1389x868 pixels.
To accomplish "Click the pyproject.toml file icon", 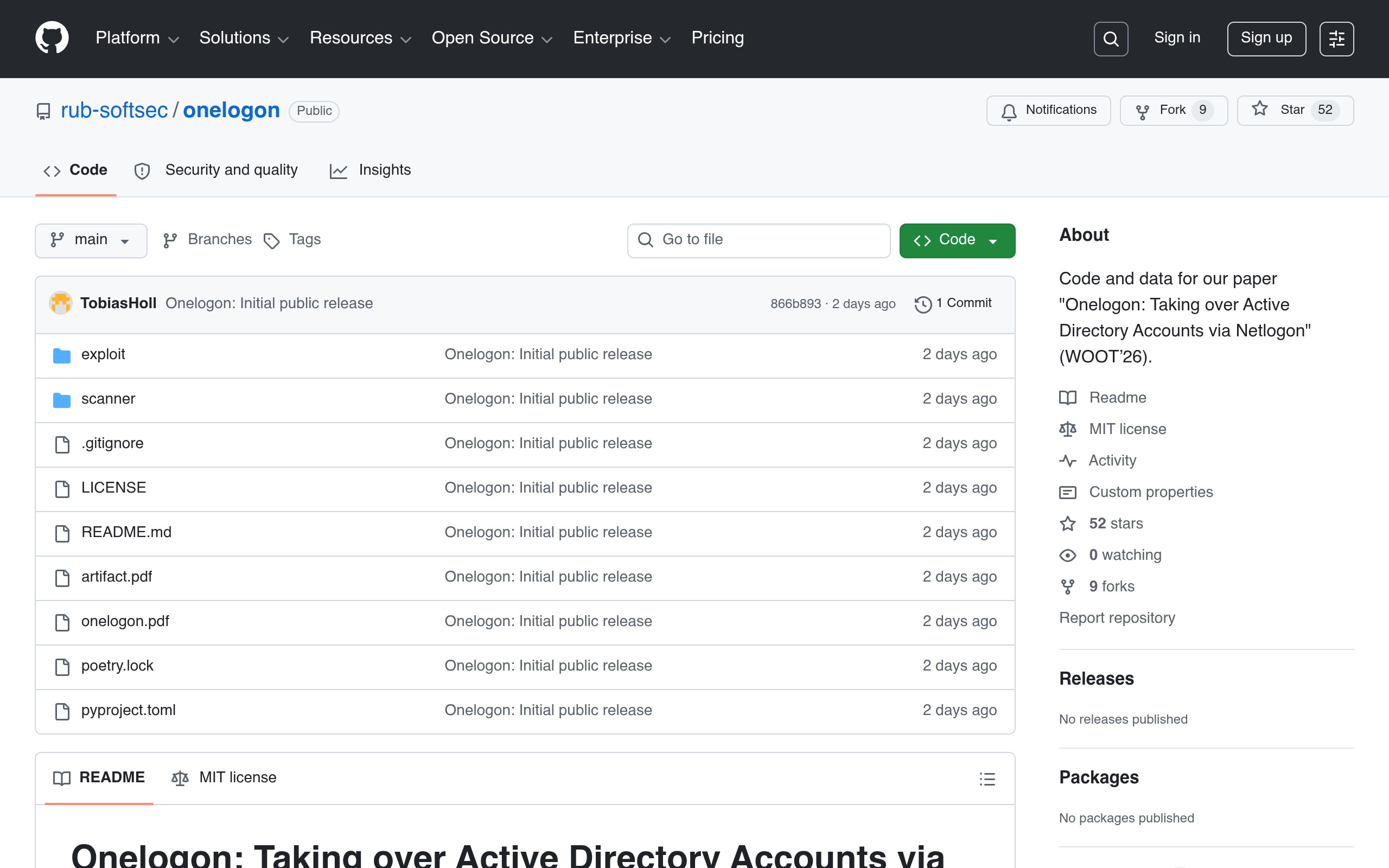I will tap(62, 711).
